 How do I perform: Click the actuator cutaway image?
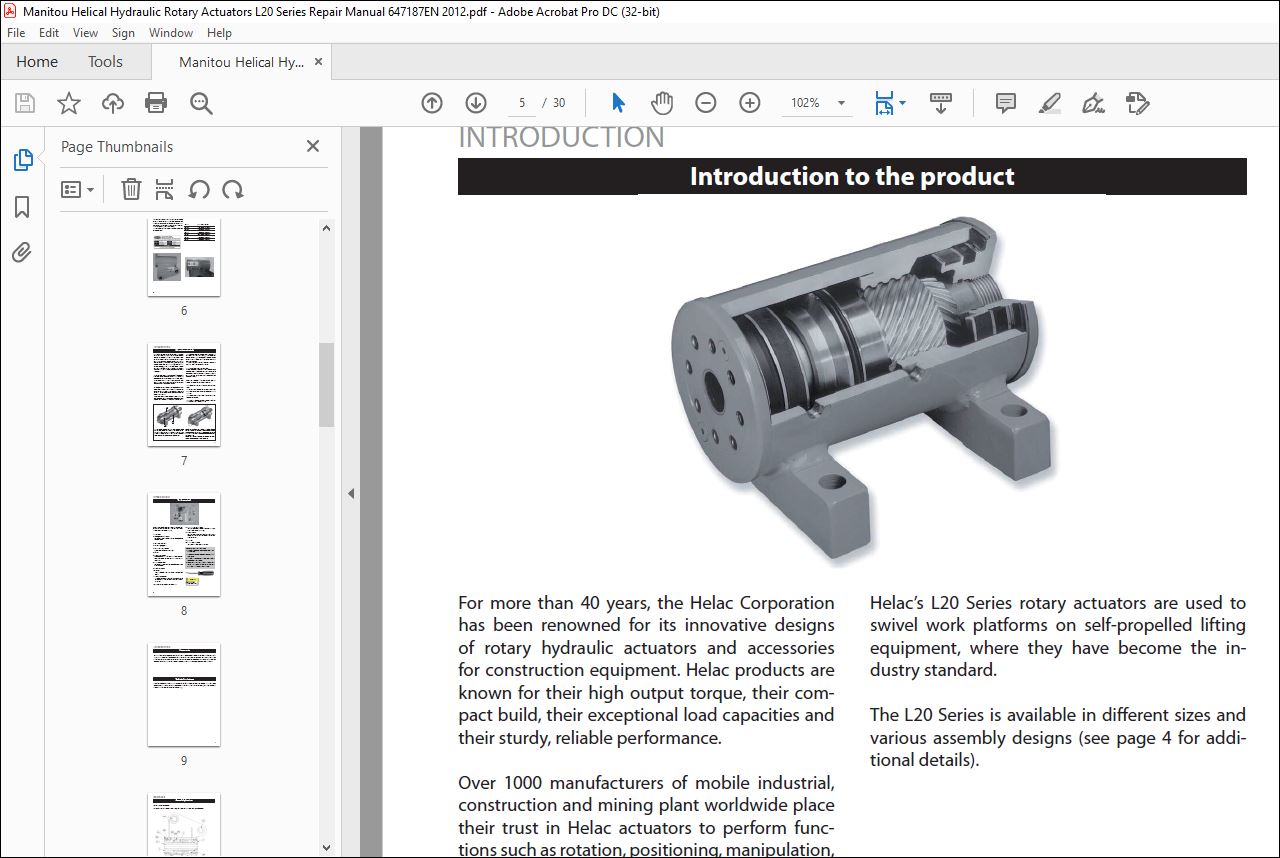[x=861, y=390]
